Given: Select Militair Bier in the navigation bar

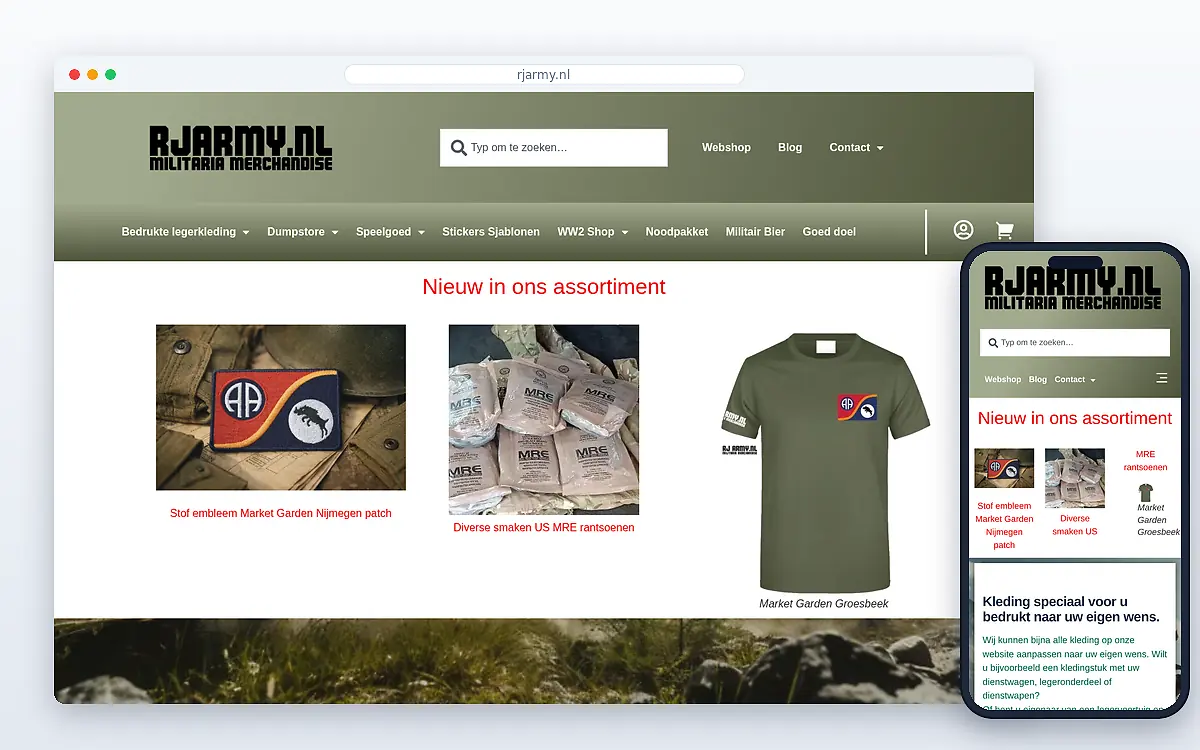Looking at the screenshot, I should [x=755, y=232].
